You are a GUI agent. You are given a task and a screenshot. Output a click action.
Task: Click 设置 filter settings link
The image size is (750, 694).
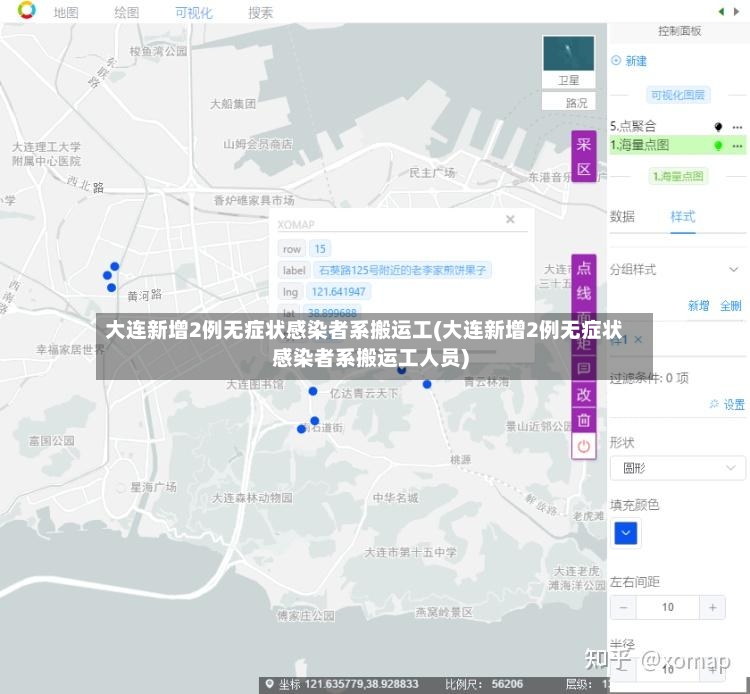click(734, 405)
